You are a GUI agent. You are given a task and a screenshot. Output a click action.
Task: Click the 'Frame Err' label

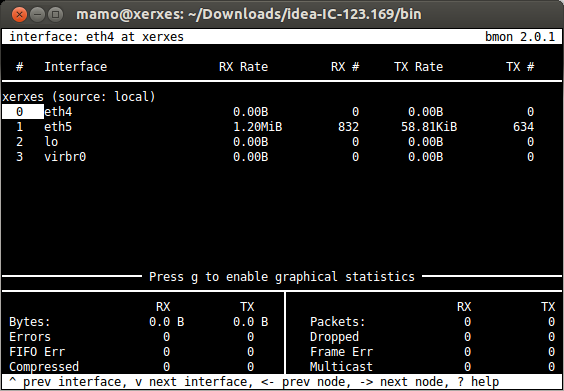(x=341, y=352)
